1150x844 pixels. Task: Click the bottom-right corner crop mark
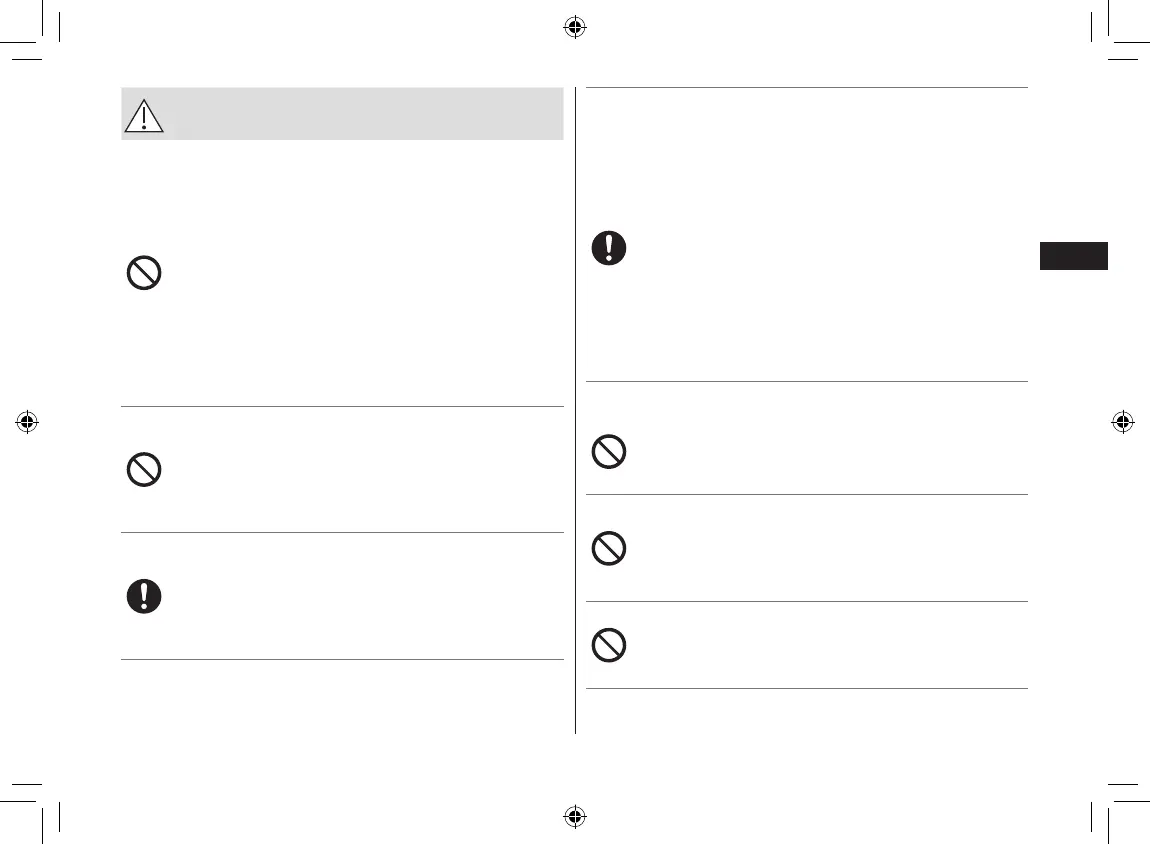click(1110, 804)
